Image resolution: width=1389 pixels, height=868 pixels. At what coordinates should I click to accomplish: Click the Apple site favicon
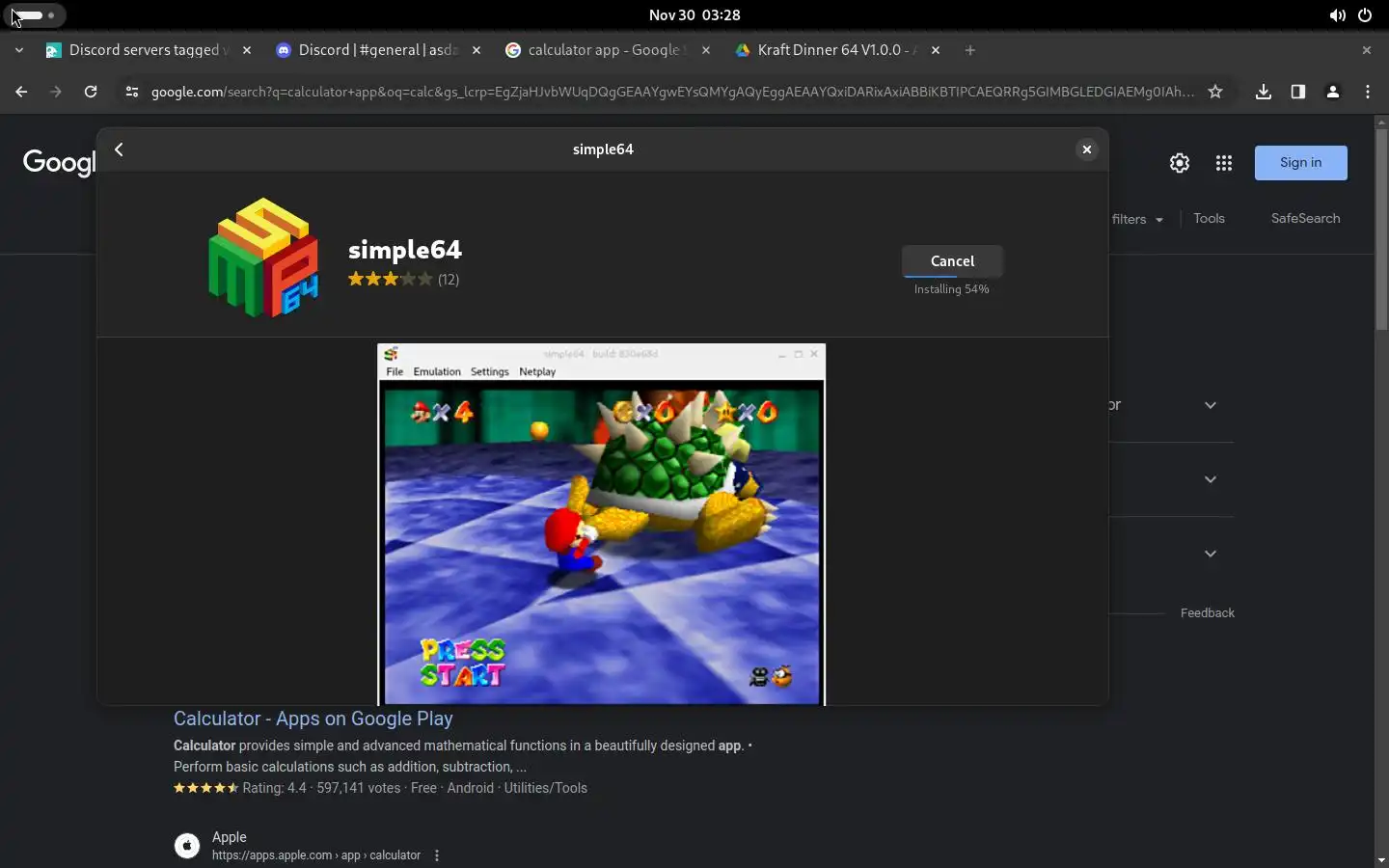click(187, 846)
